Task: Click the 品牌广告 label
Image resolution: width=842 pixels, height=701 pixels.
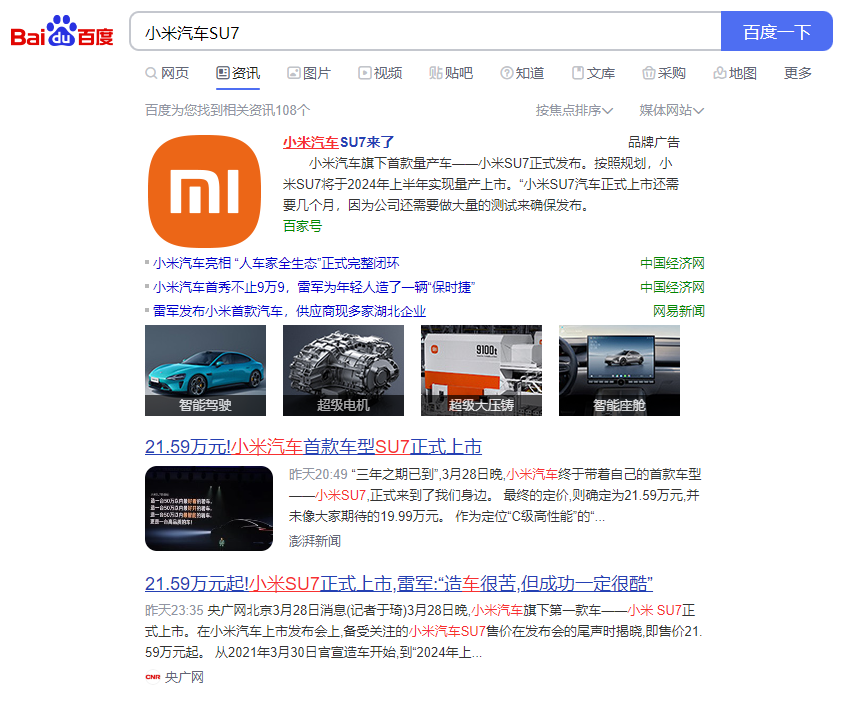Action: coord(654,142)
